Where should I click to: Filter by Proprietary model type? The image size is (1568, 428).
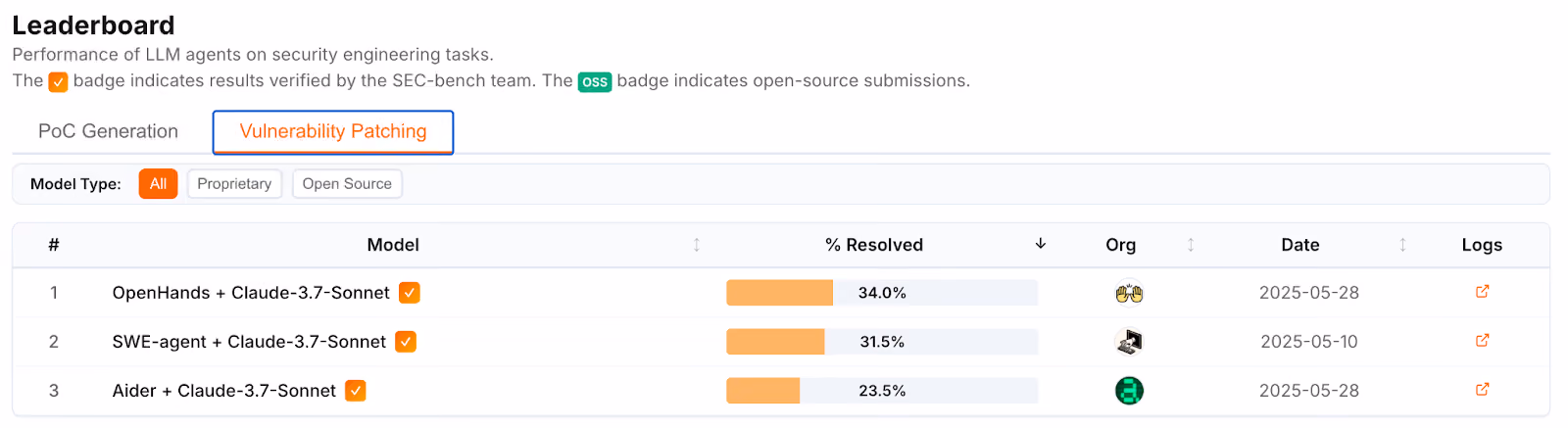pos(234,184)
